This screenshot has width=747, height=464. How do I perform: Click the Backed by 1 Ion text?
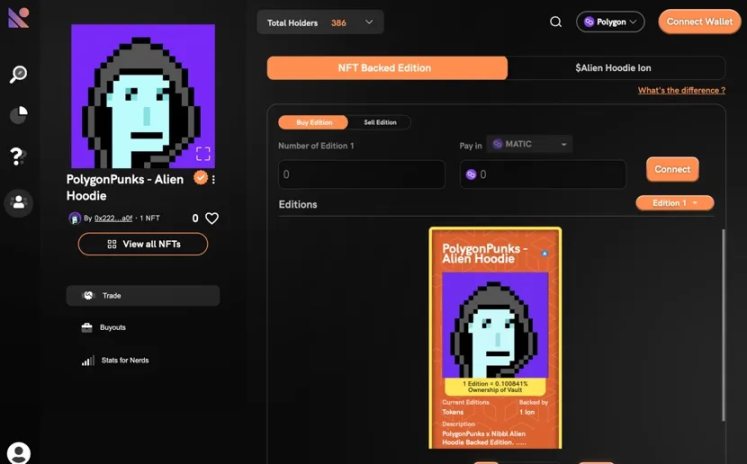[x=533, y=407]
